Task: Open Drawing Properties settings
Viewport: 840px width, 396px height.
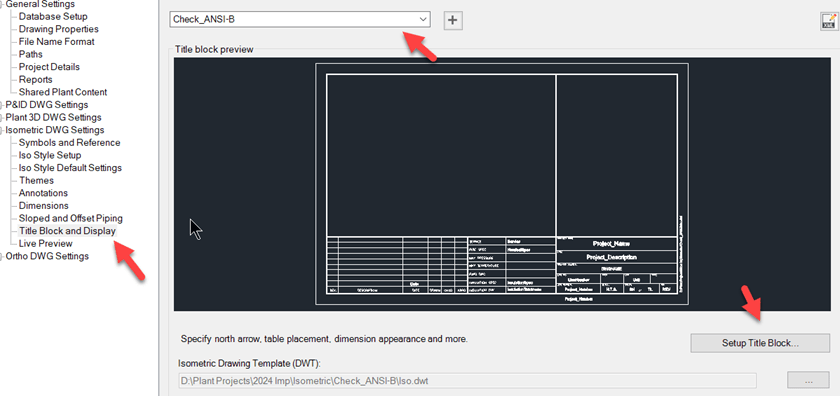Action: point(59,29)
